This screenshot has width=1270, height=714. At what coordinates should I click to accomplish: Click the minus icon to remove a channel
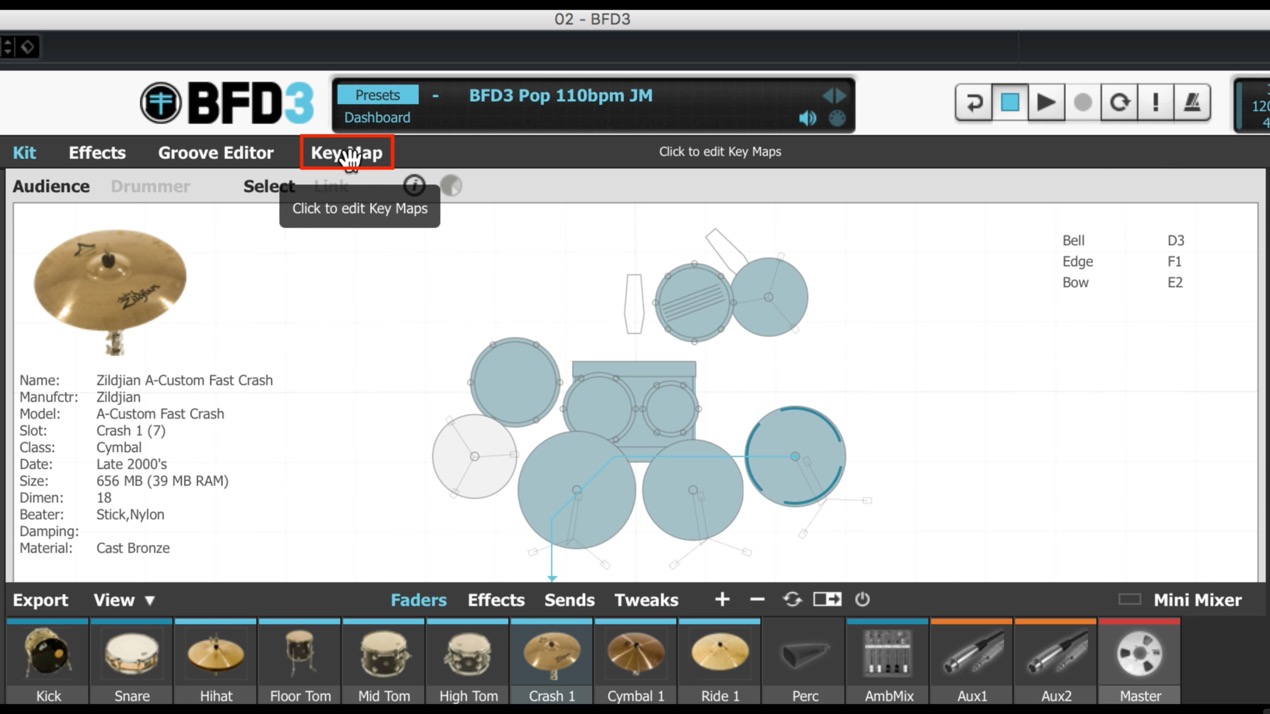coord(757,599)
